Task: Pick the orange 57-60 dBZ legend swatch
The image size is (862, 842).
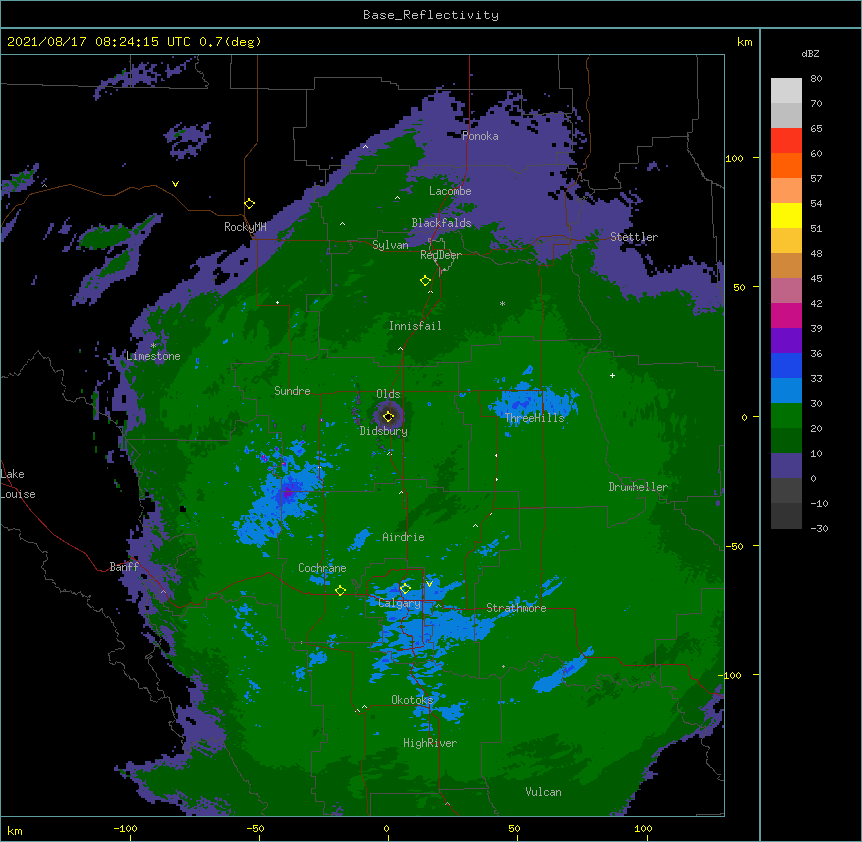Action: pos(786,166)
